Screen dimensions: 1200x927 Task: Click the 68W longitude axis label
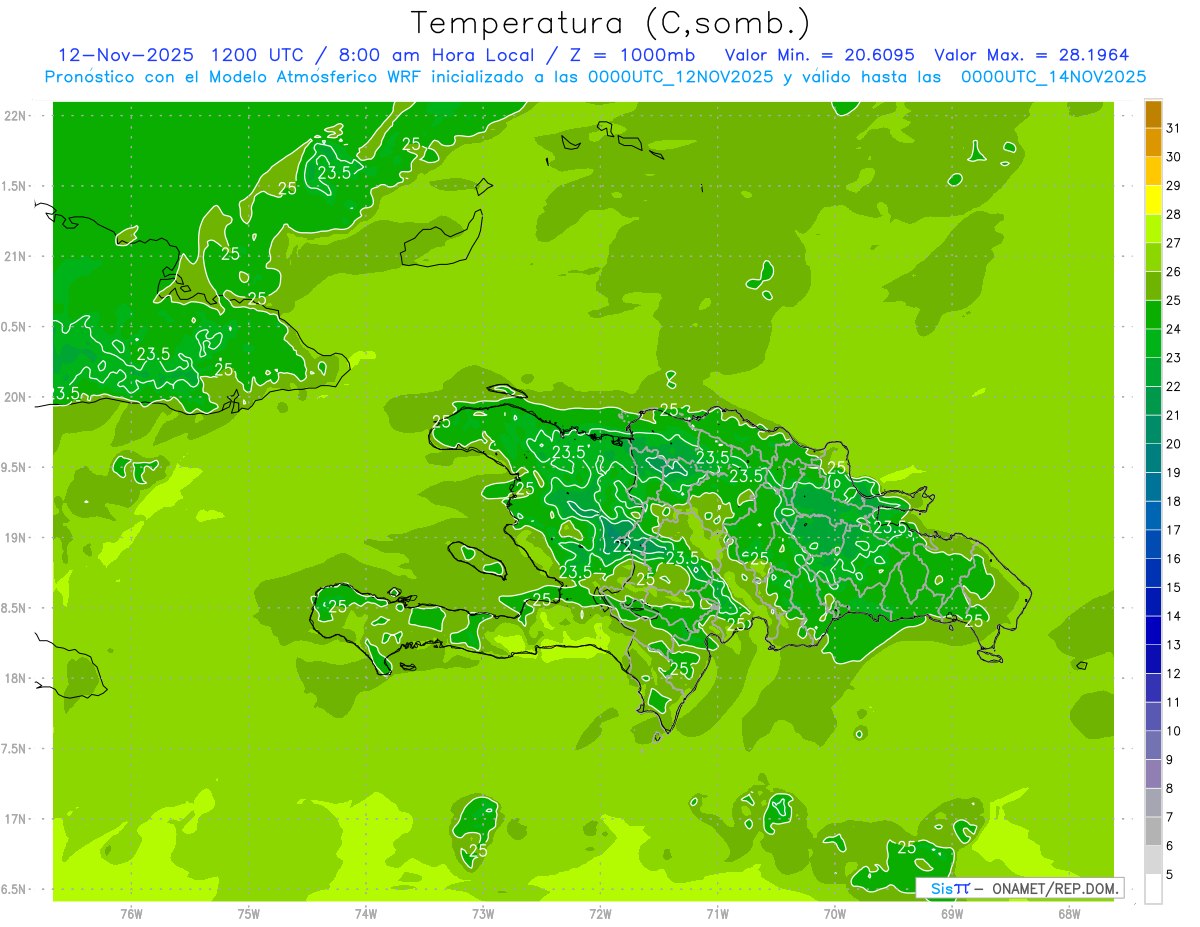click(1069, 914)
